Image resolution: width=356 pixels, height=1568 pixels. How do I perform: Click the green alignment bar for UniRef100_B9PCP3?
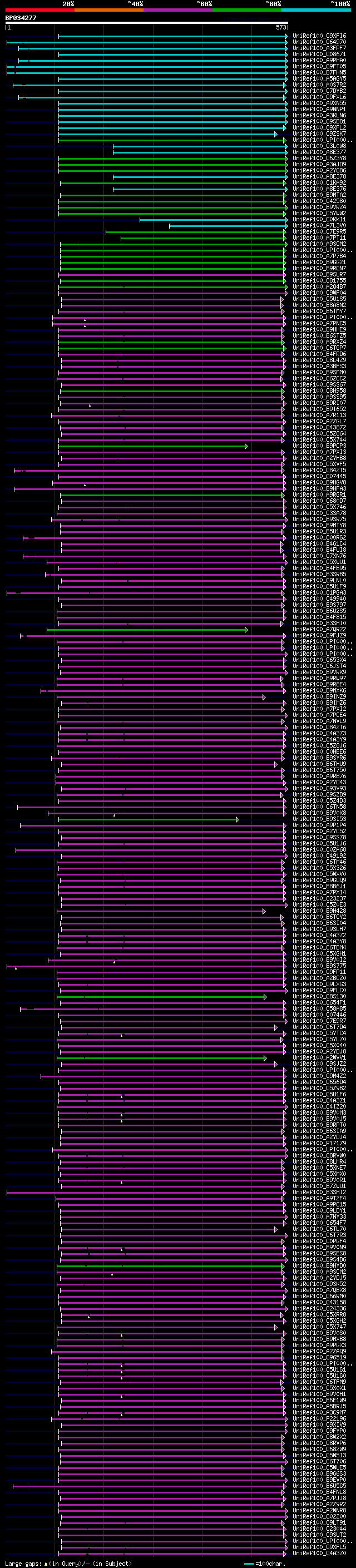pos(154,446)
